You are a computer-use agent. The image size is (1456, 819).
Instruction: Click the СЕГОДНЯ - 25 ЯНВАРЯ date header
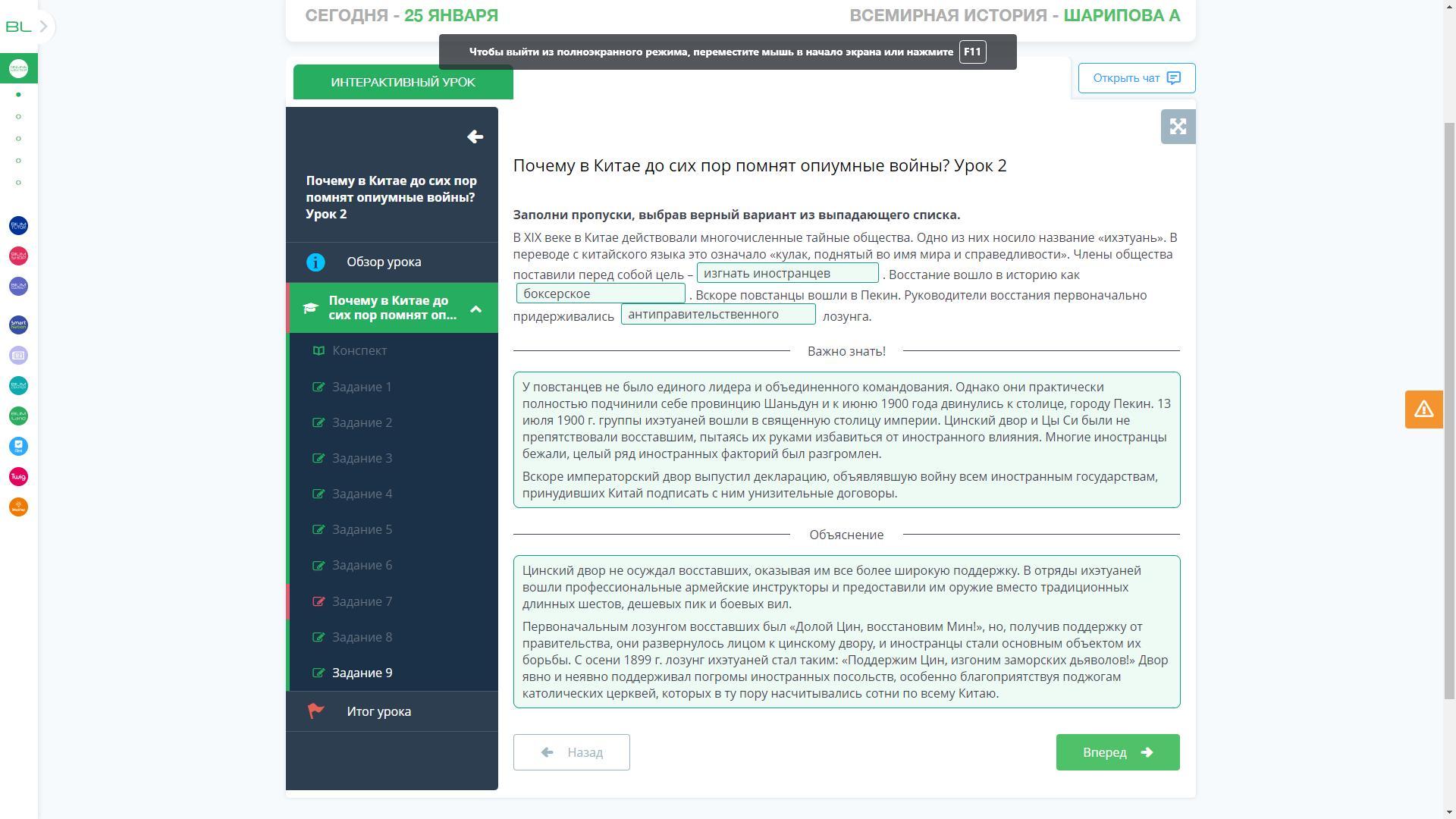click(x=402, y=15)
